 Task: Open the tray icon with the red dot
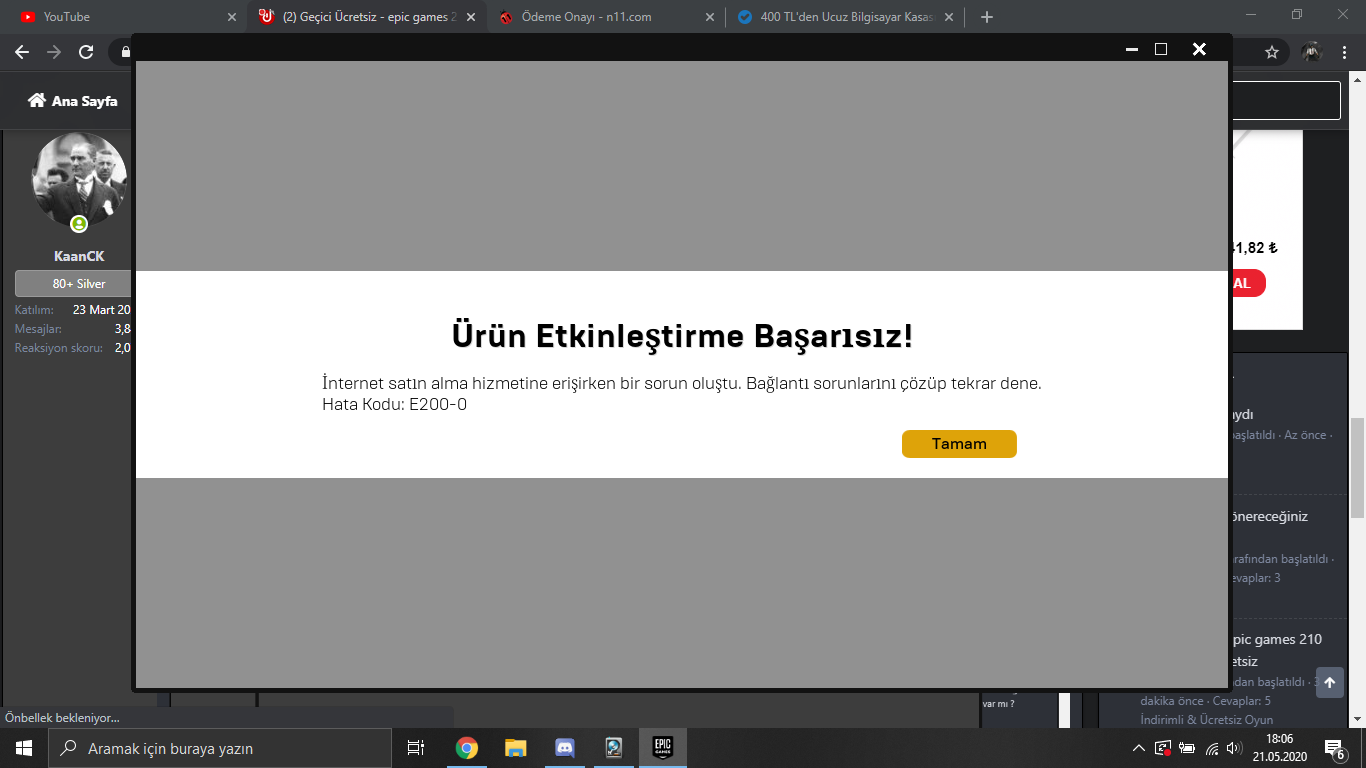1163,748
